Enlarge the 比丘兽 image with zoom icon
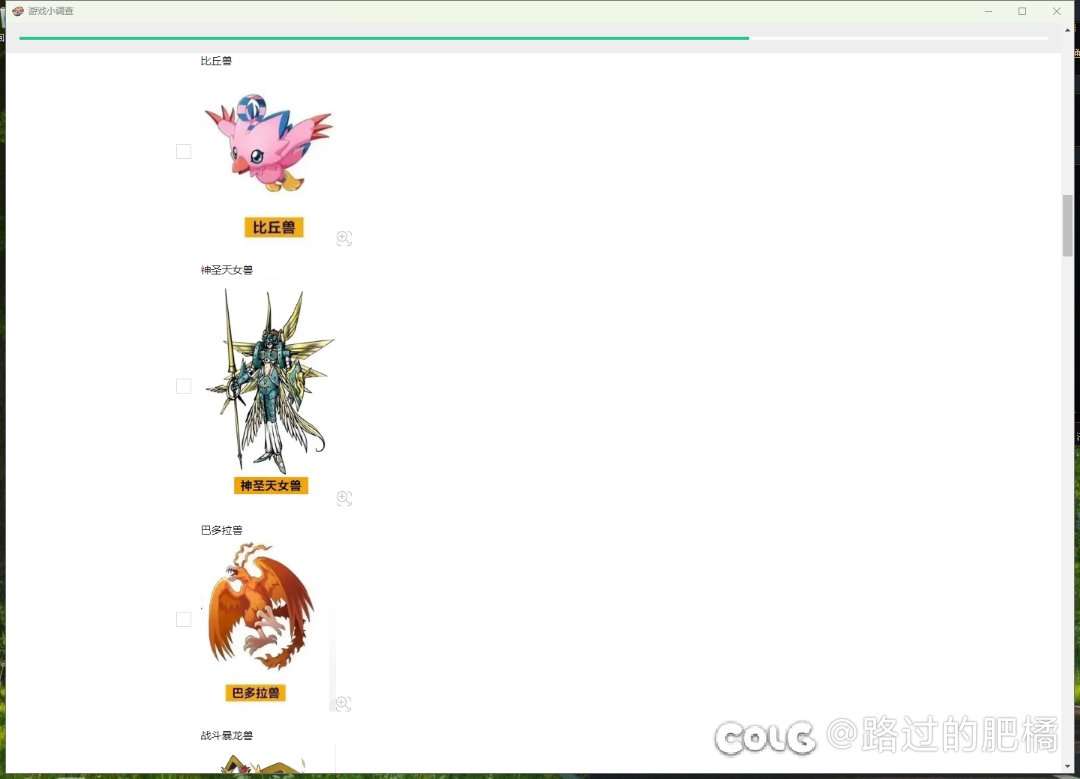This screenshot has width=1080, height=779. (x=344, y=238)
